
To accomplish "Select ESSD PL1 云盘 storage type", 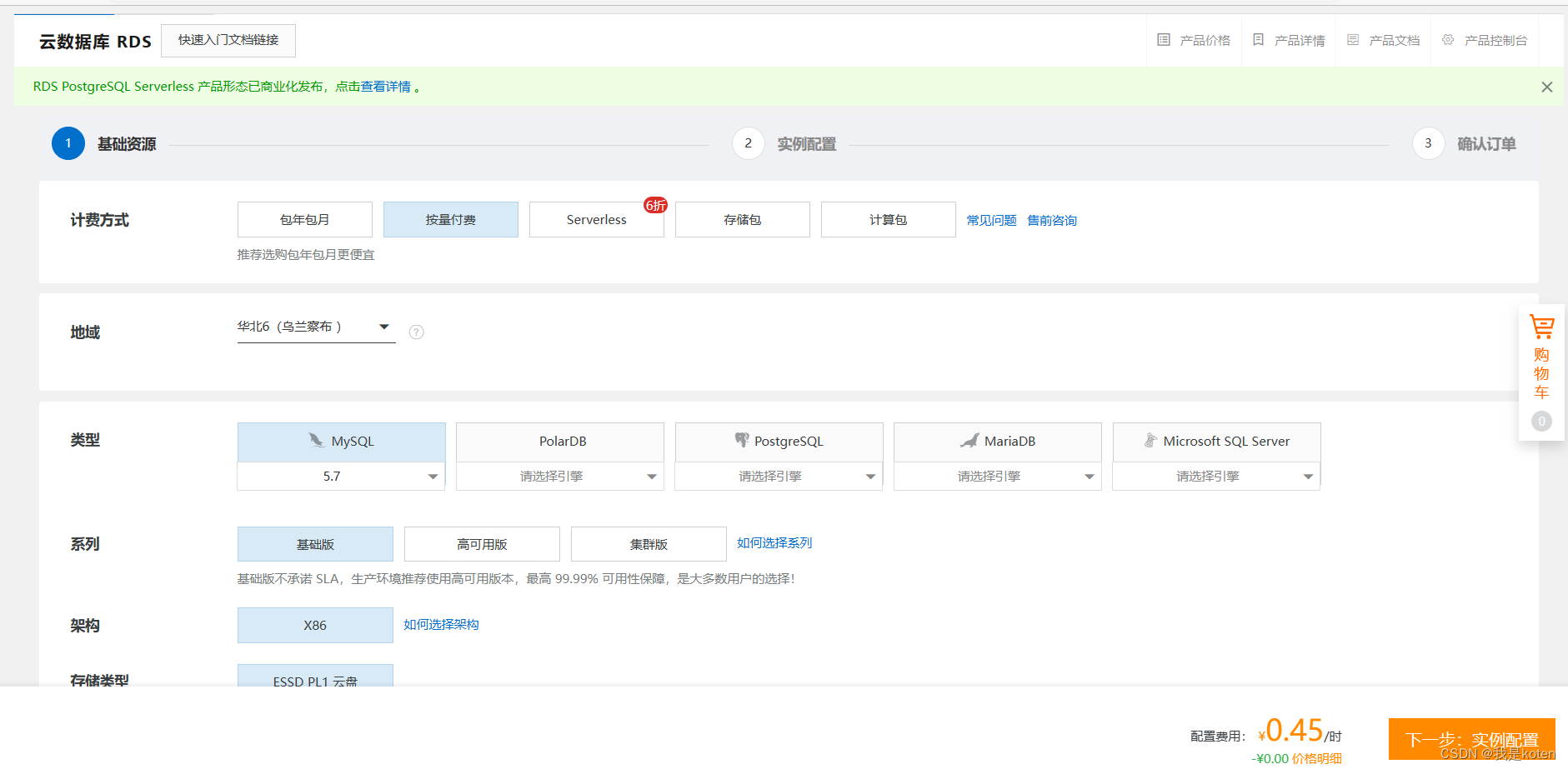I will pos(315,677).
